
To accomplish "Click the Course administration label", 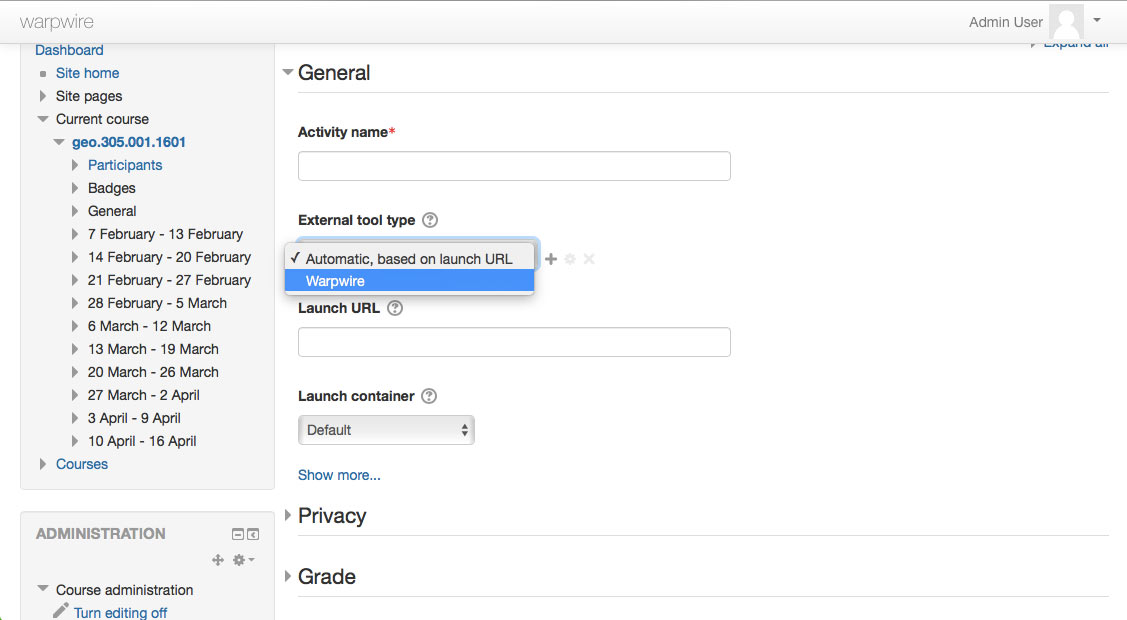I will (x=124, y=590).
